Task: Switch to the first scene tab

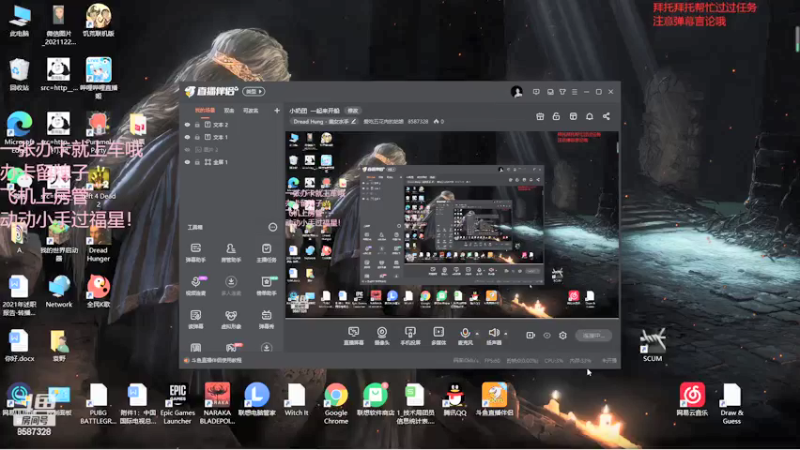Action: coord(205,110)
